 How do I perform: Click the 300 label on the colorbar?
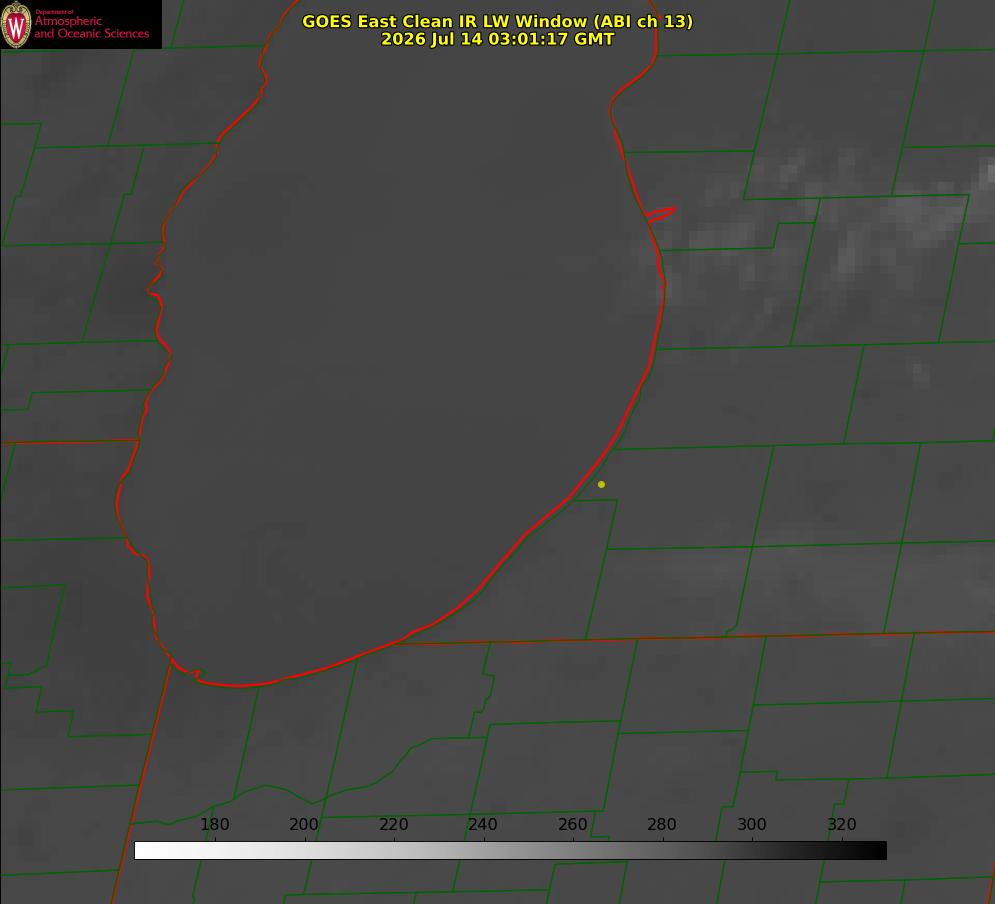click(752, 824)
